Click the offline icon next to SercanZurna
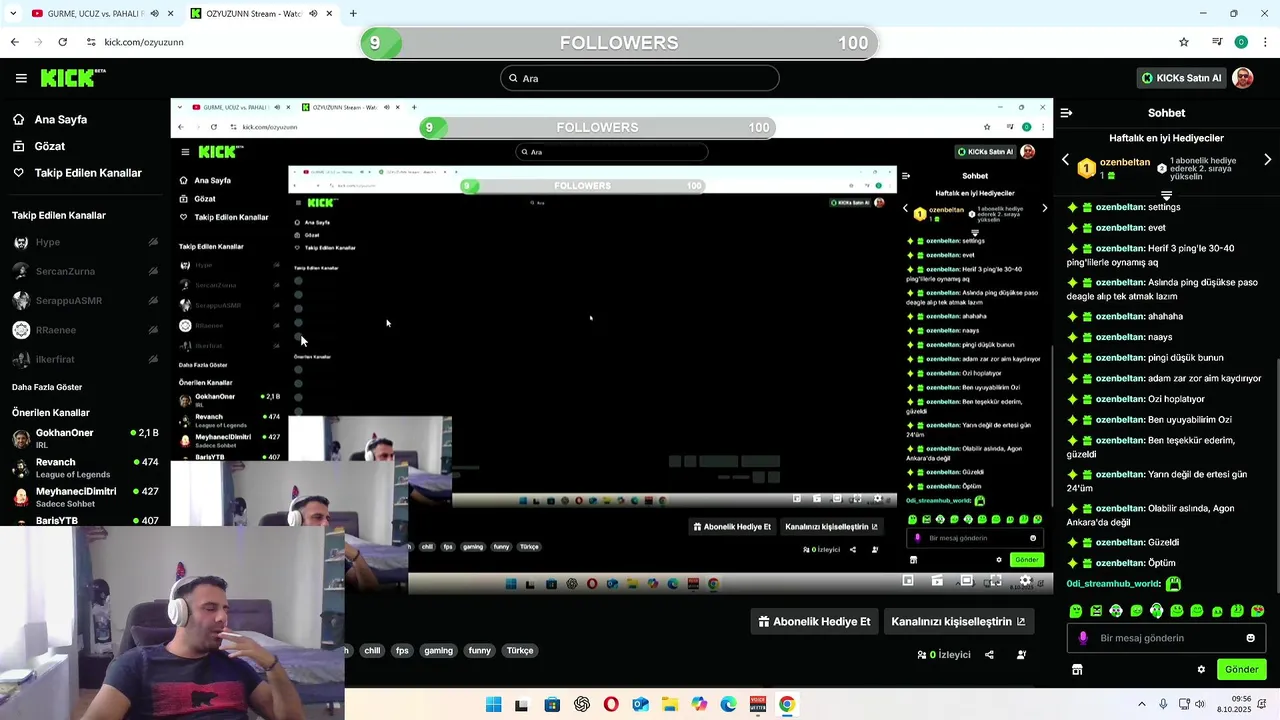 (153, 271)
